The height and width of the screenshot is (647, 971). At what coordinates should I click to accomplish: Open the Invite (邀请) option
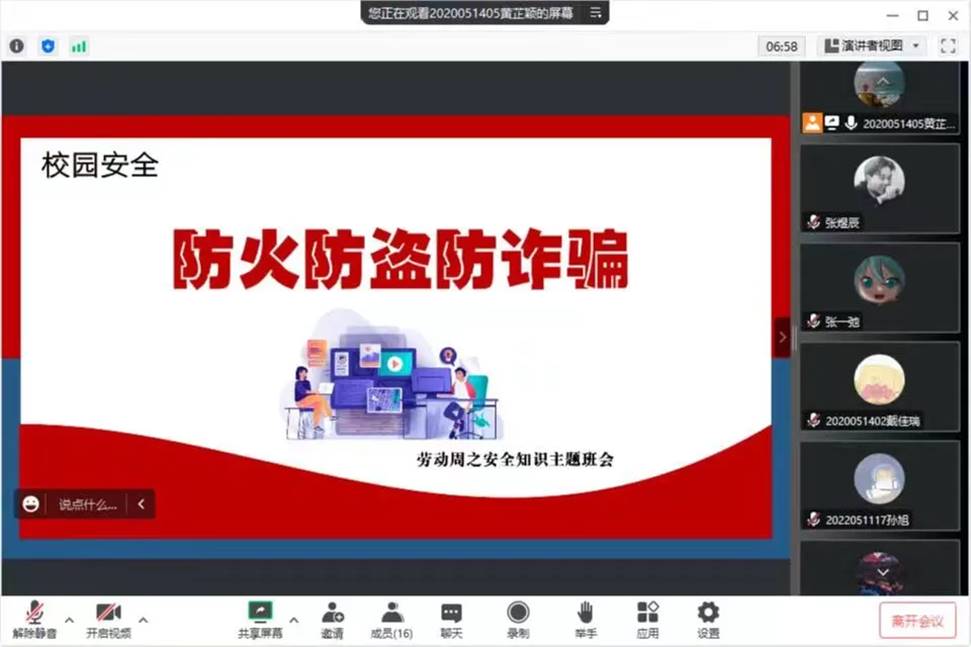332,620
